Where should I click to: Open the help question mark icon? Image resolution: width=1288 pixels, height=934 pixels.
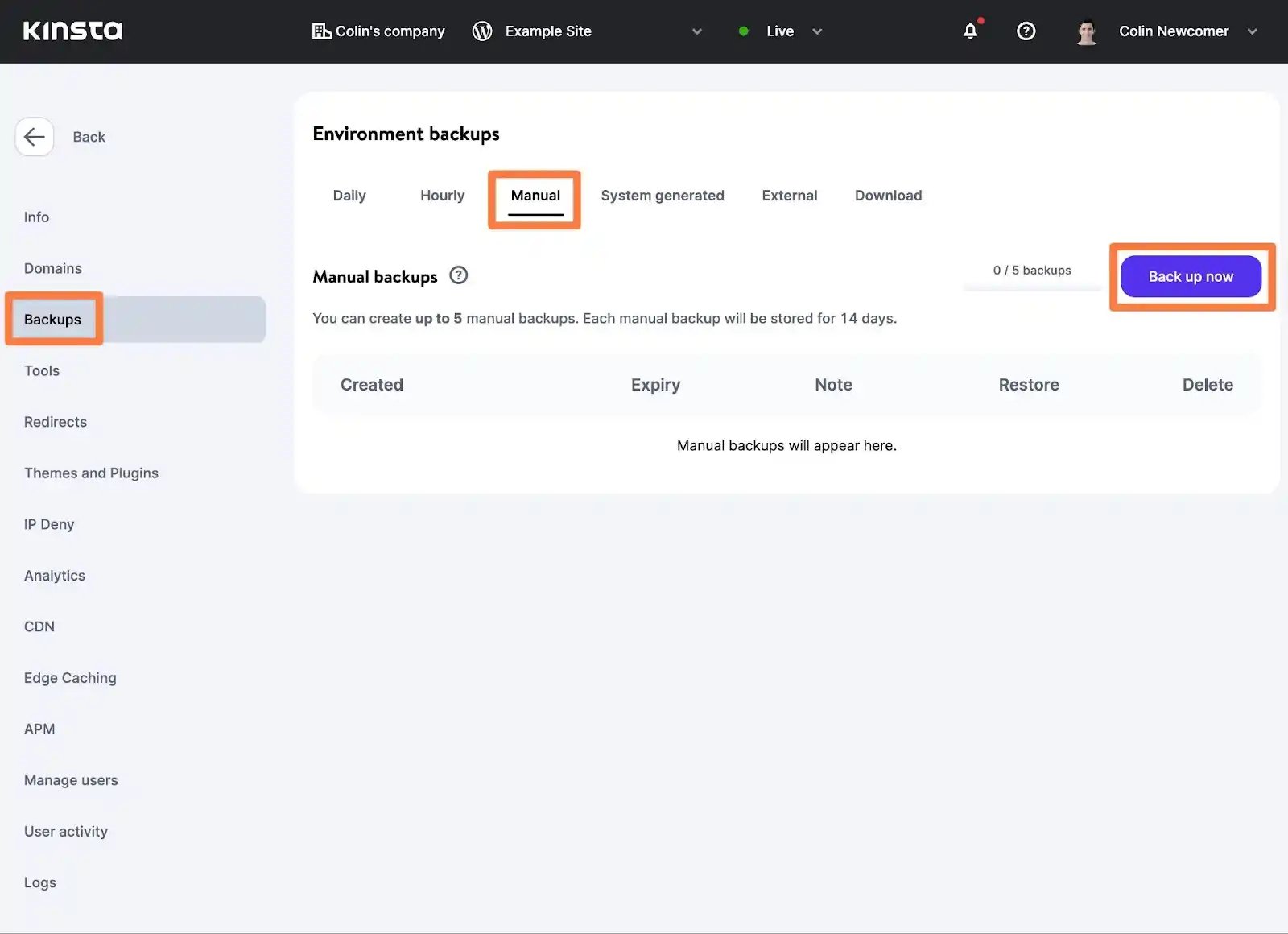point(1026,31)
